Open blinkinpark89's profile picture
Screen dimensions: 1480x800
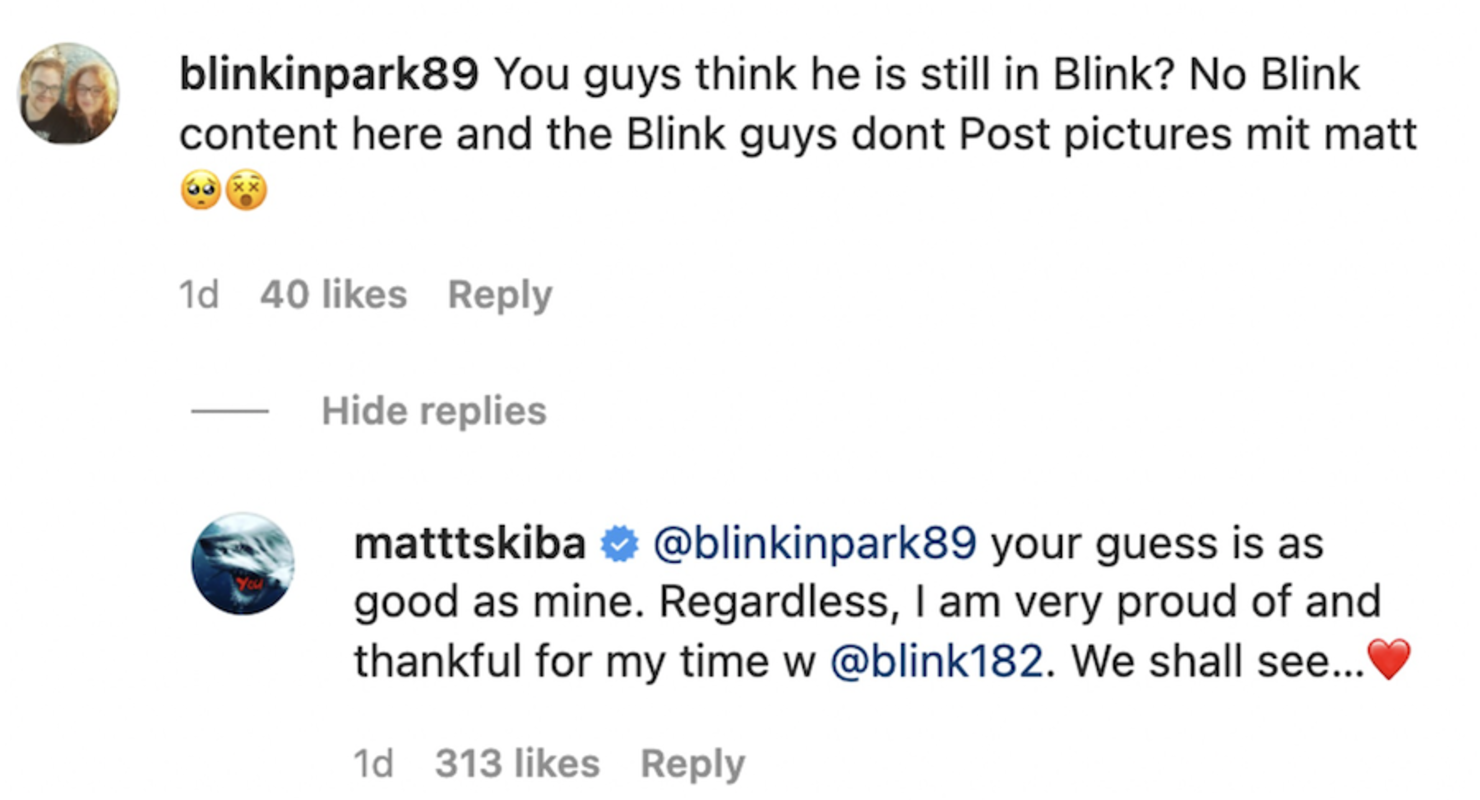[x=68, y=93]
